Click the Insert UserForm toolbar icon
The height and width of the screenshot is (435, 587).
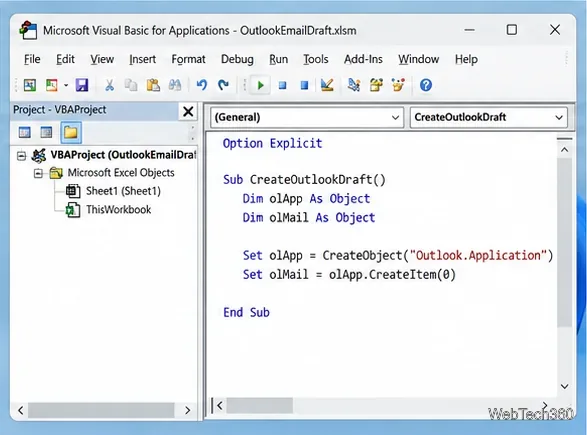click(x=52, y=85)
